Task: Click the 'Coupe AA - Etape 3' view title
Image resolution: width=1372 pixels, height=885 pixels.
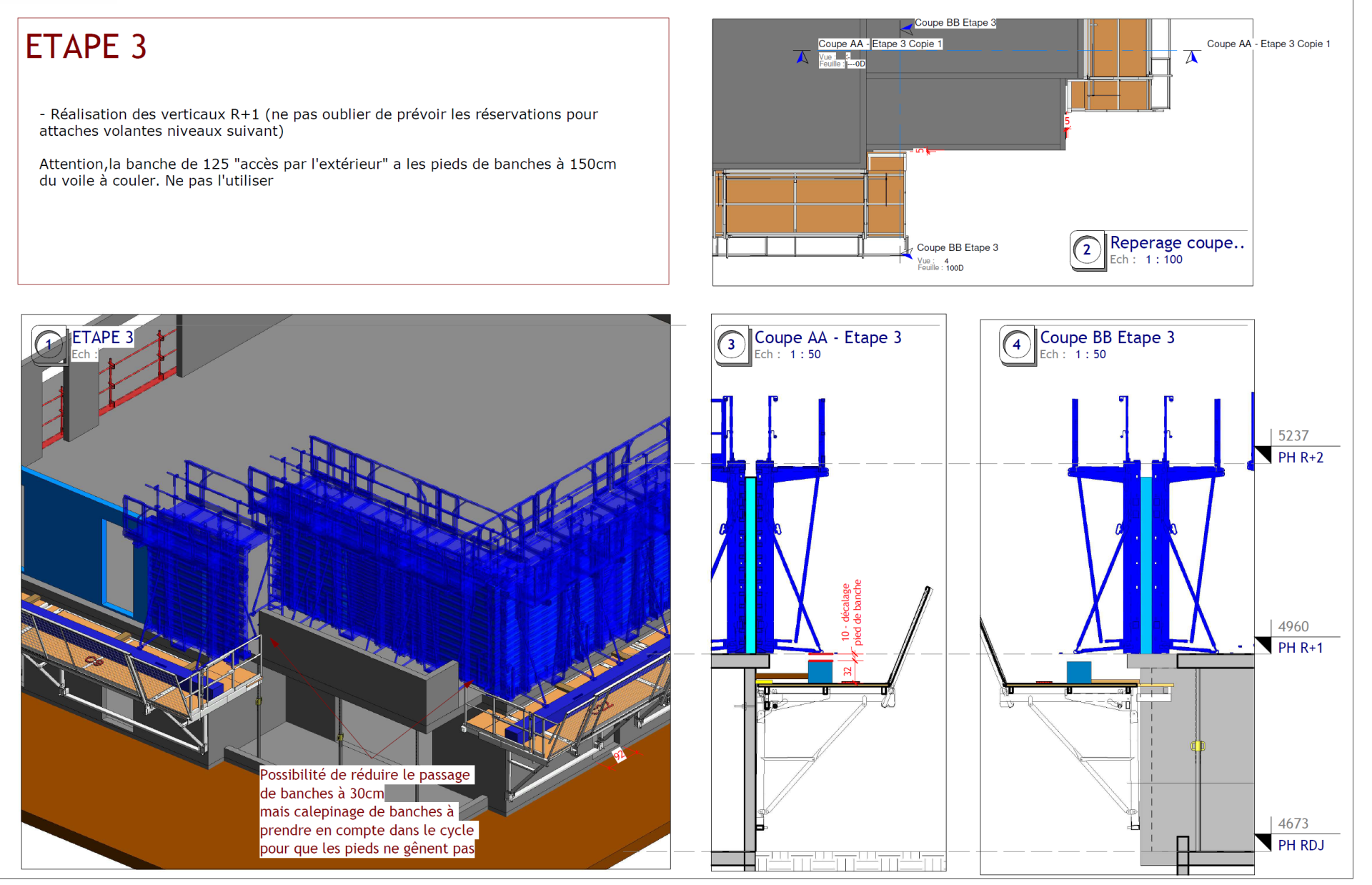Action: coord(827,337)
